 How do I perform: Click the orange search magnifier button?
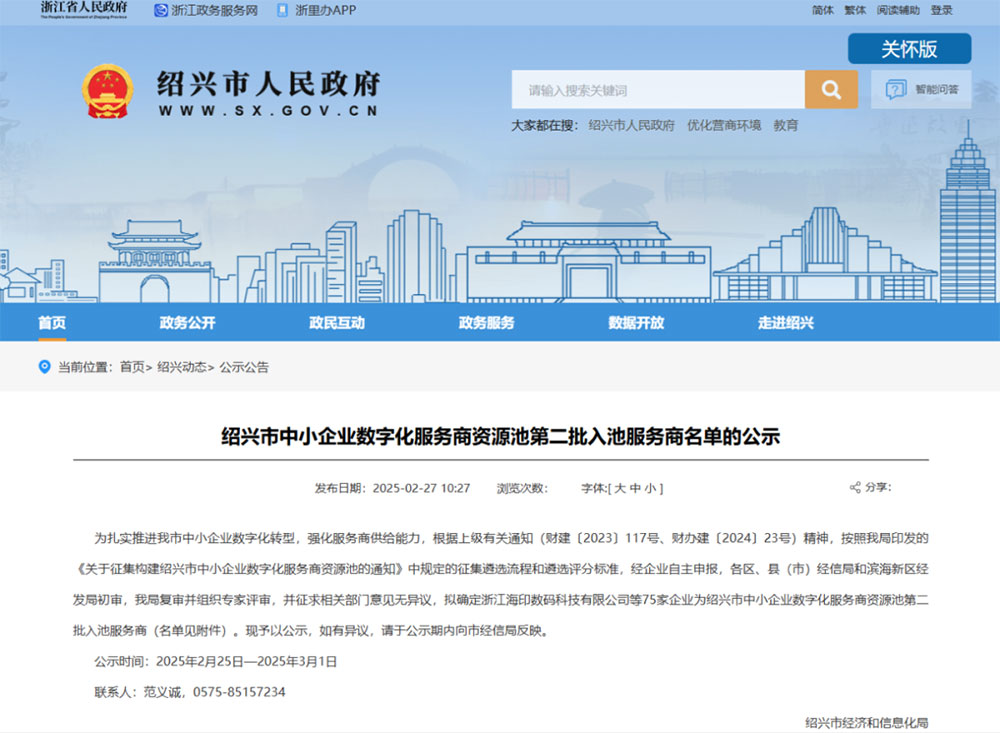831,90
